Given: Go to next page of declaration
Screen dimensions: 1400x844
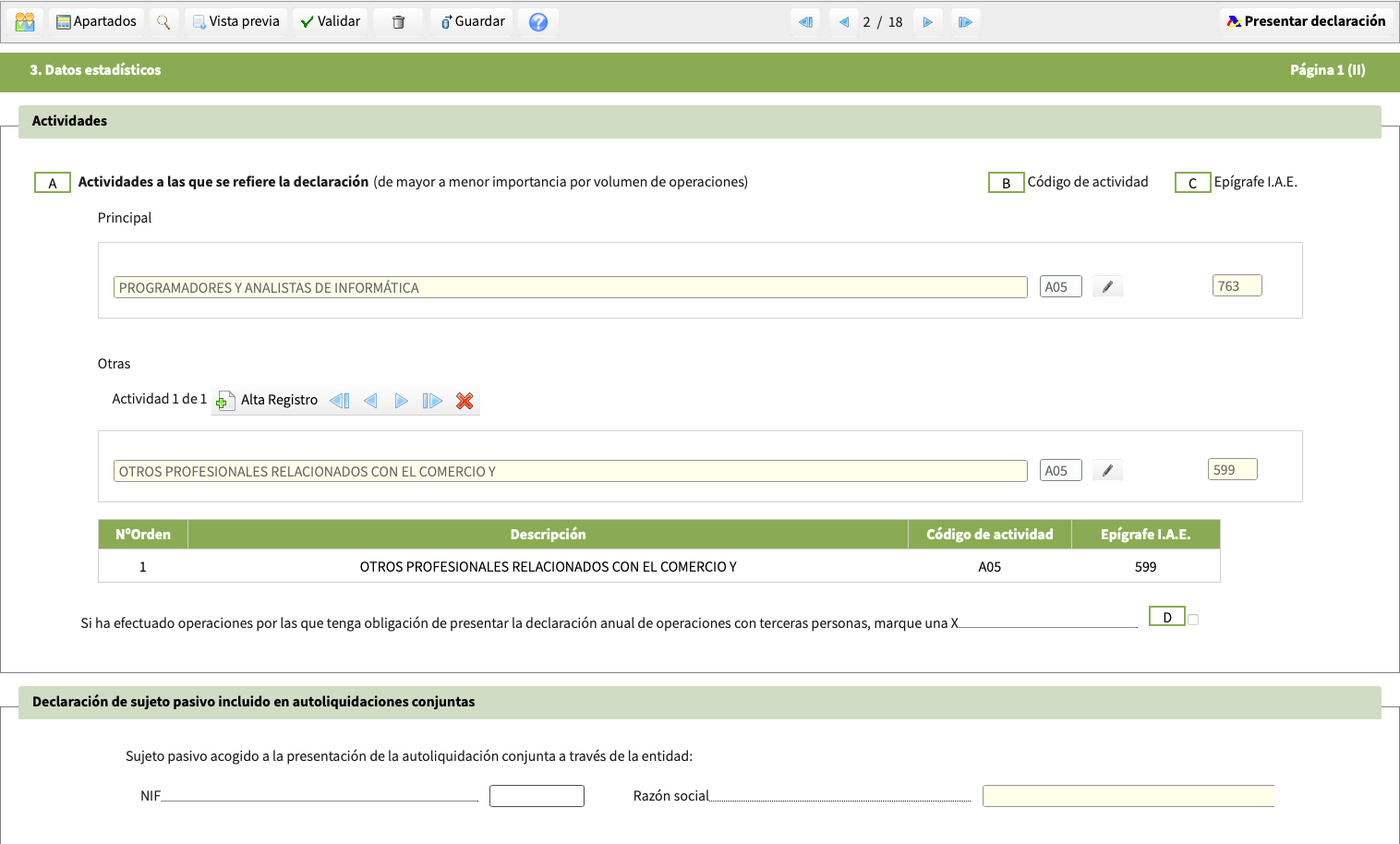Looking at the screenshot, I should point(928,22).
